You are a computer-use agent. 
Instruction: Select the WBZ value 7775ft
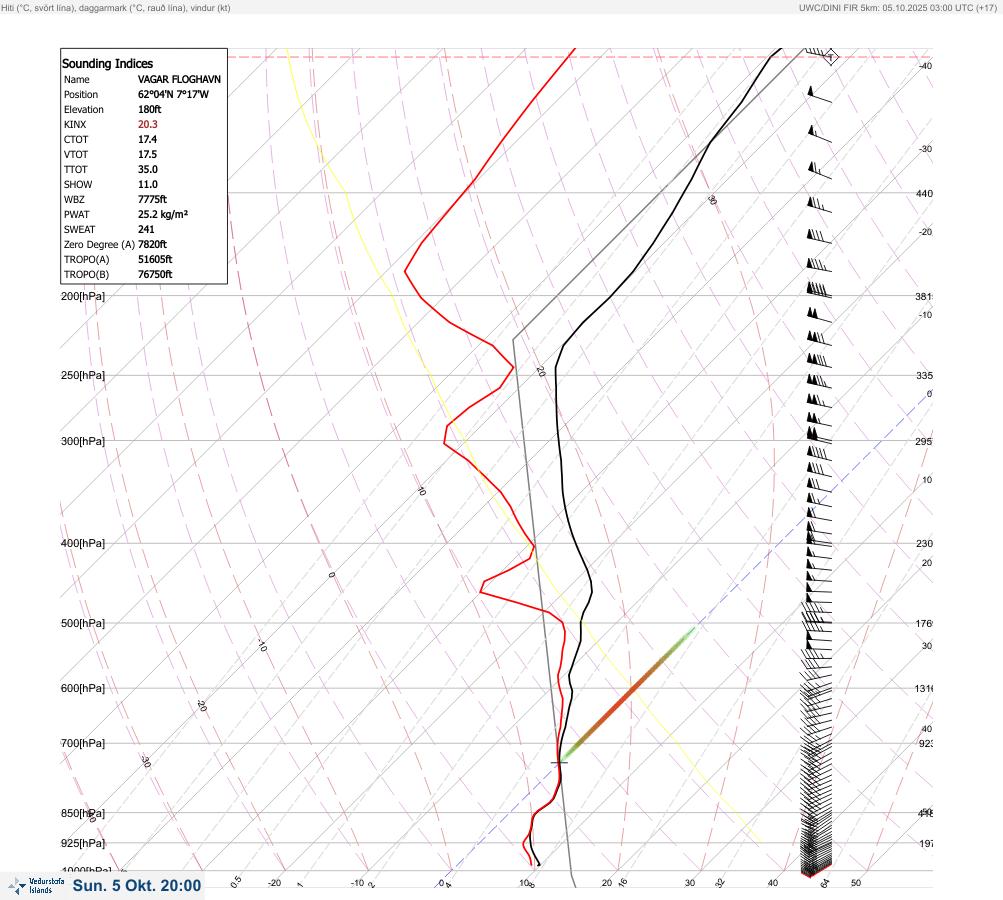pyautogui.click(x=152, y=200)
